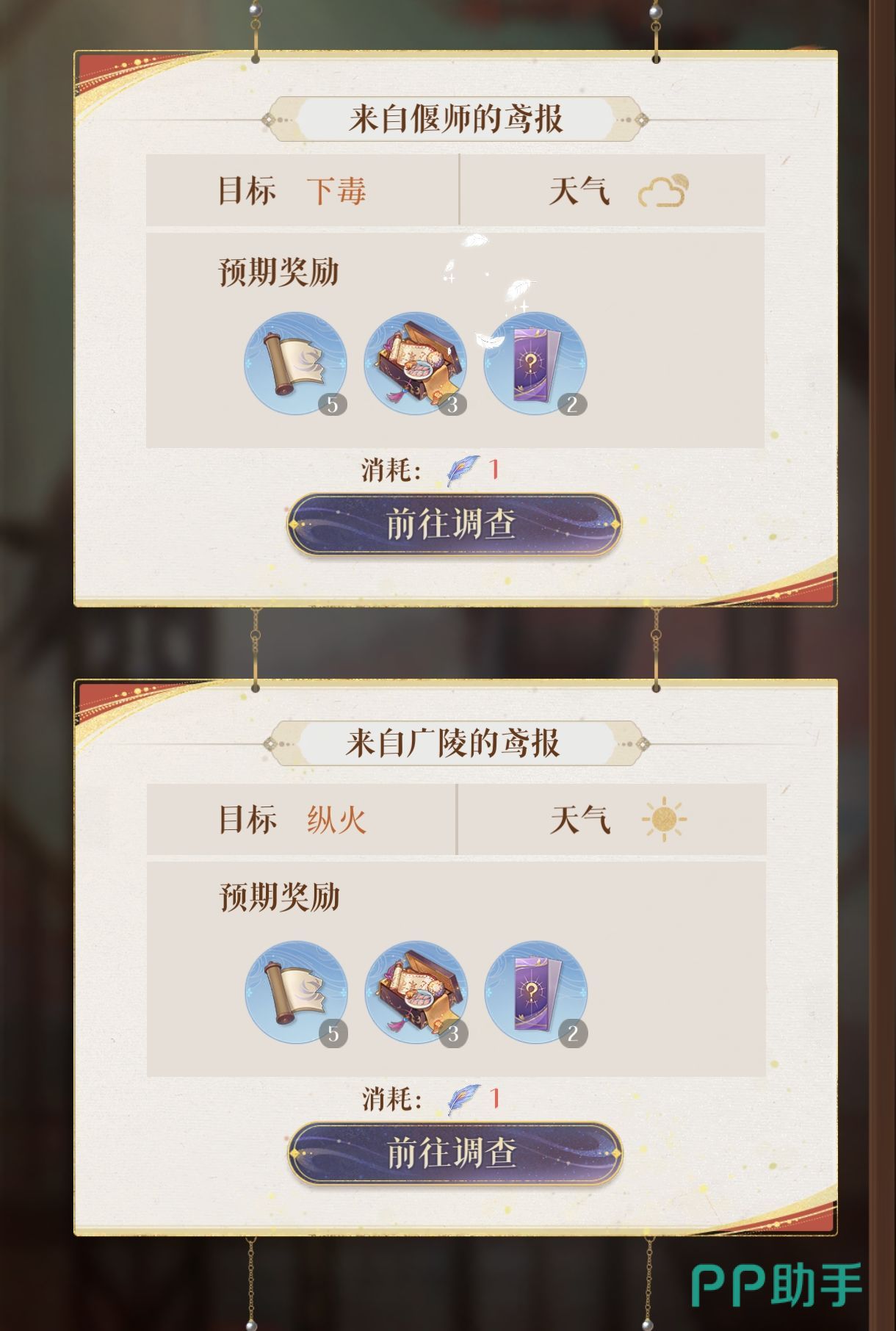Screen dimensions: 896x1331
Task: Click the purple mystery card in 广陵 report
Action: (x=536, y=993)
